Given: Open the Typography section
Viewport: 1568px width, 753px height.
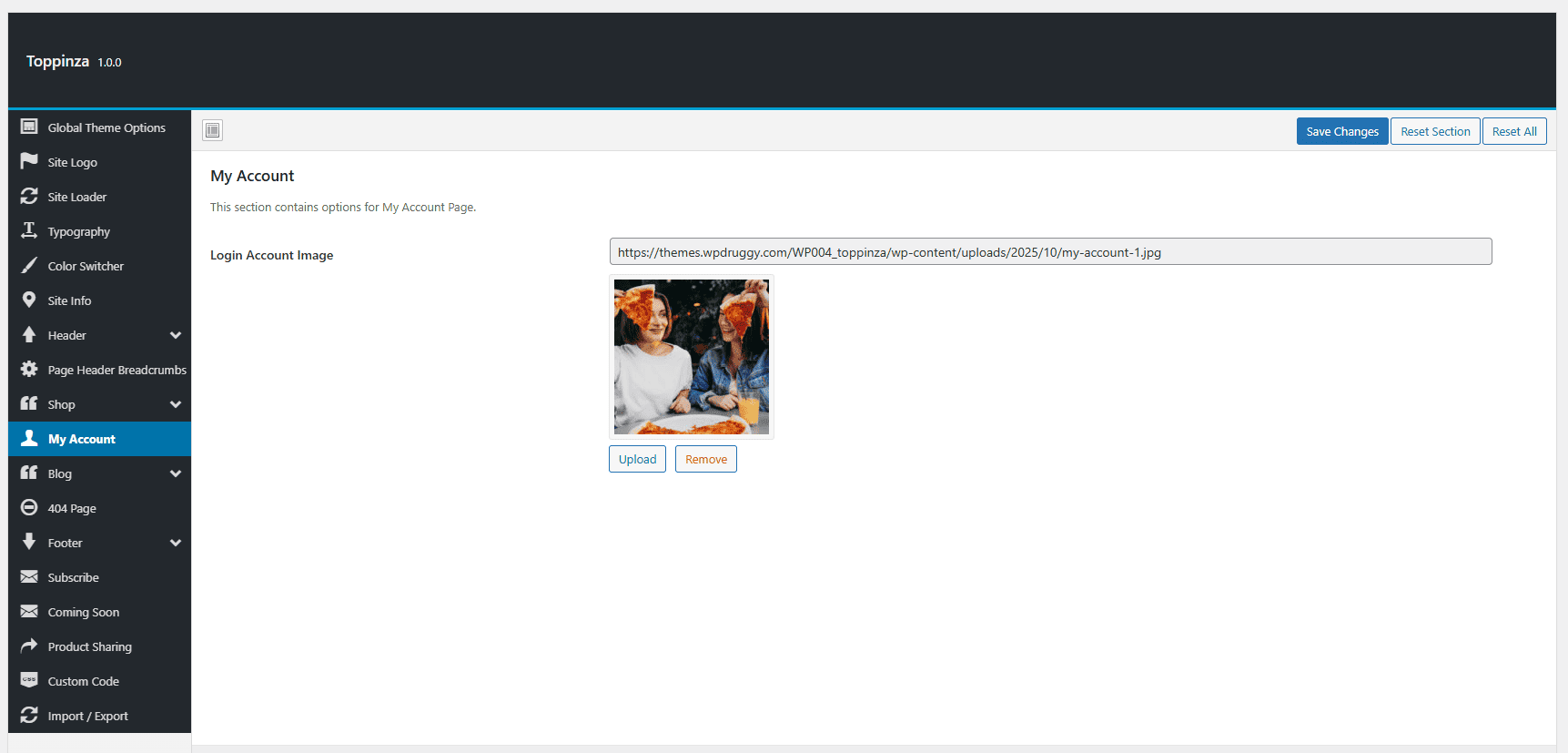Looking at the screenshot, I should pyautogui.click(x=99, y=231).
